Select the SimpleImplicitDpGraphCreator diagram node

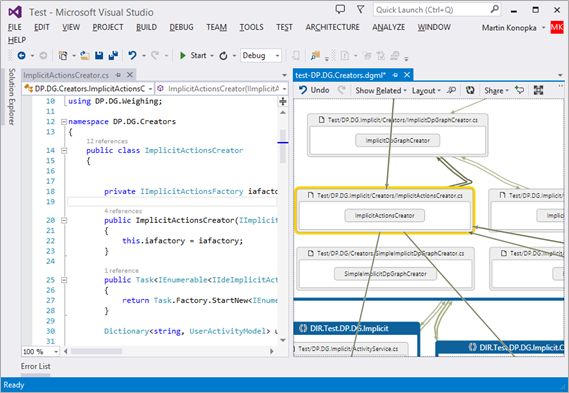pyautogui.click(x=385, y=274)
